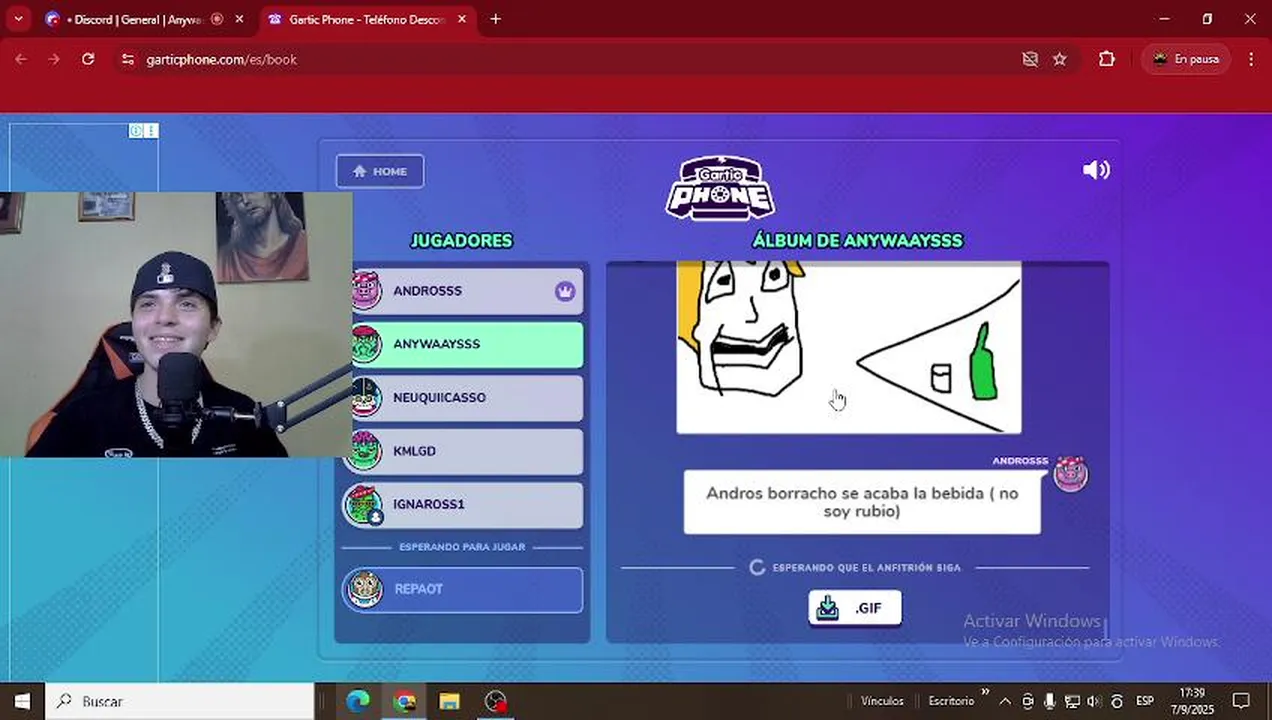Viewport: 1272px width, 720px height.
Task: Click the JUGADORES heading
Action: coord(461,241)
